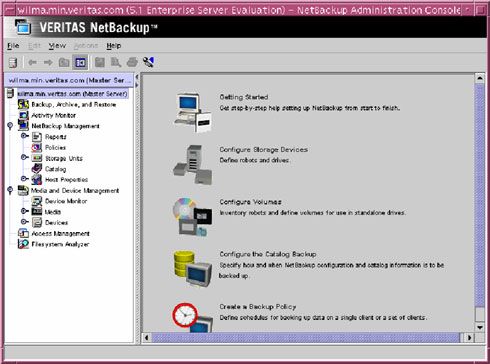
Task: Toggle the show/hide tree pane toolbar button
Action: click(80, 62)
